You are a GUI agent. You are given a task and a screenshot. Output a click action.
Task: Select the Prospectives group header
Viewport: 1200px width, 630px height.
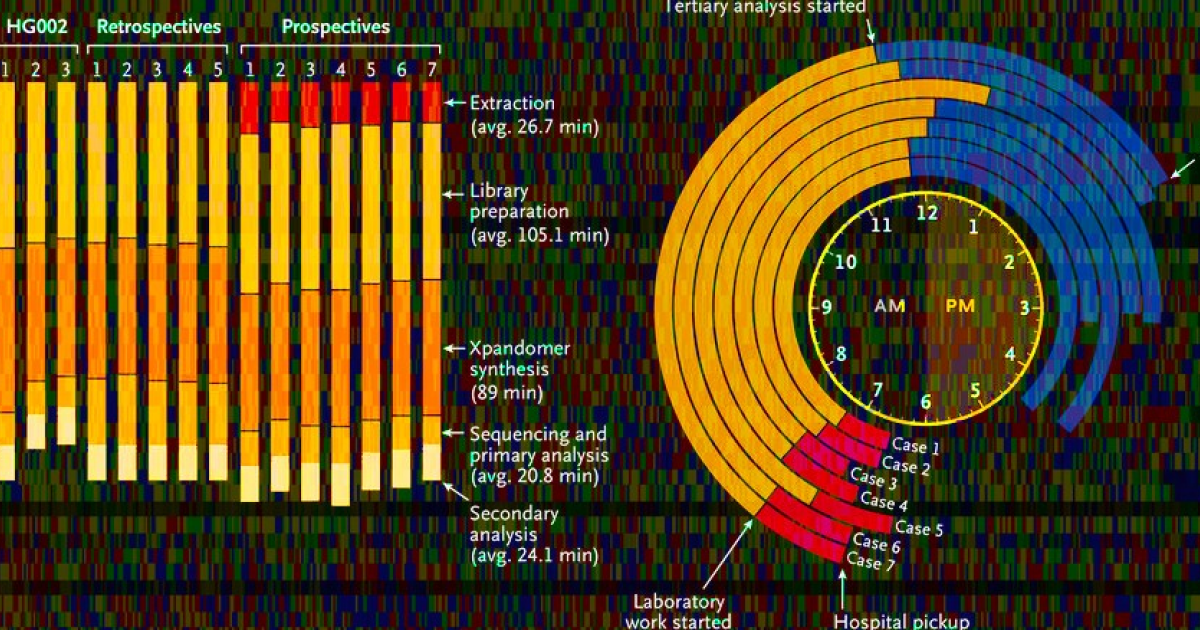tap(335, 27)
